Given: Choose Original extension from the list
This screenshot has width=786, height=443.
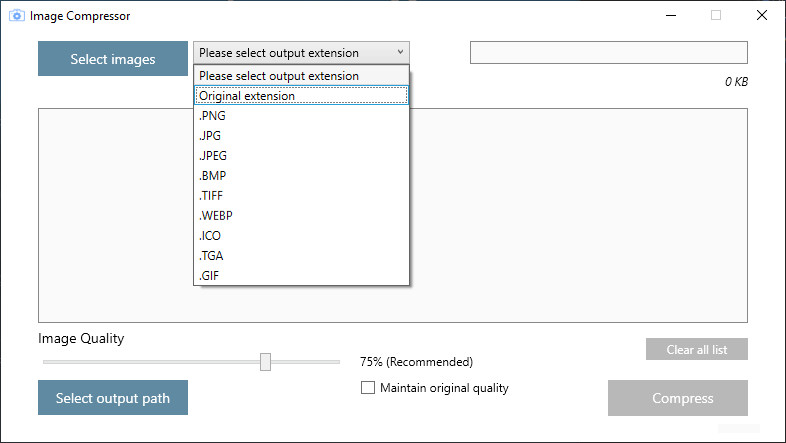Looking at the screenshot, I should point(301,96).
